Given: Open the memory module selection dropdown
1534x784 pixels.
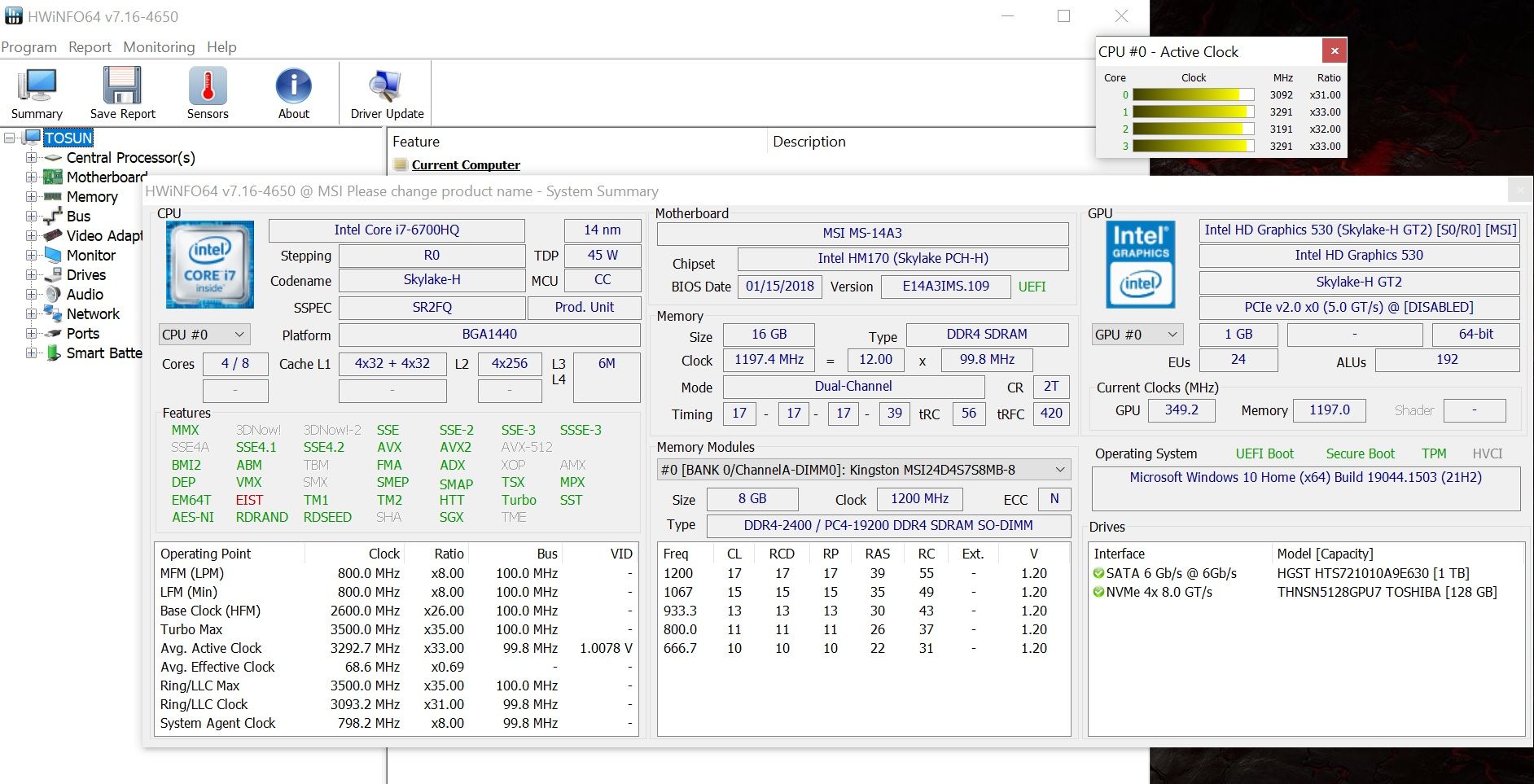Looking at the screenshot, I should [x=863, y=470].
